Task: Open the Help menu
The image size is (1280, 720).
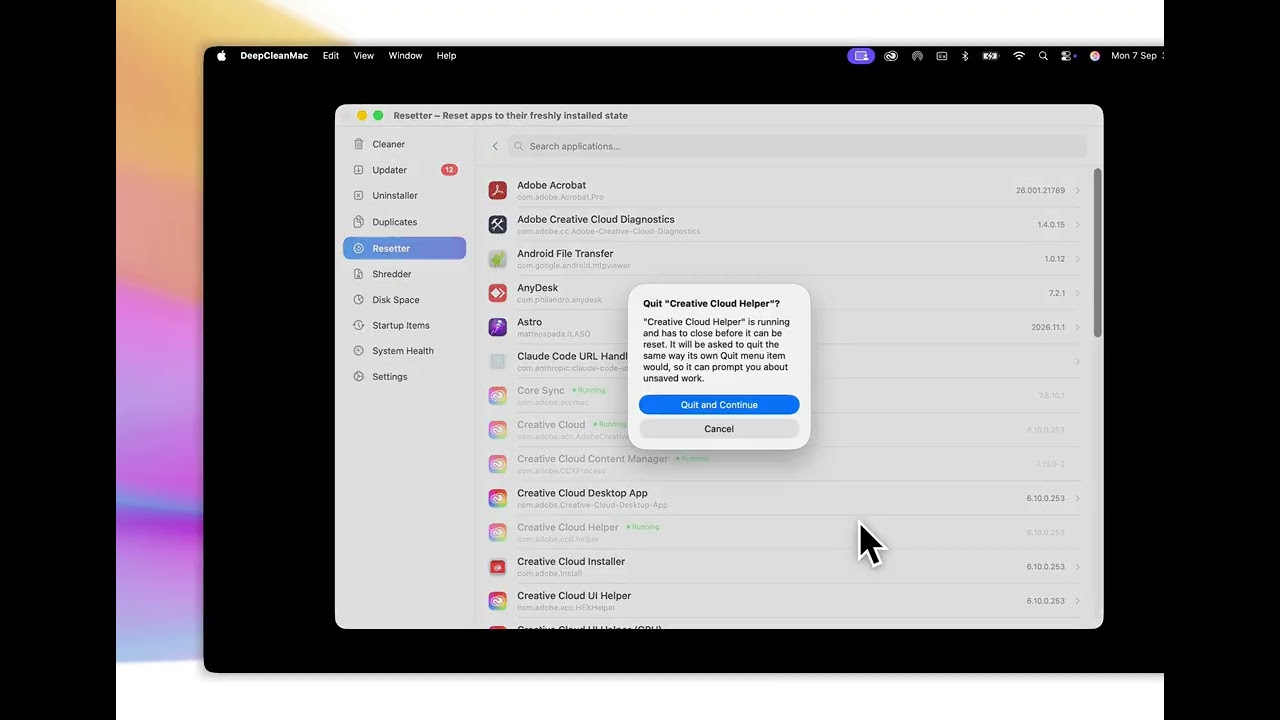Action: point(446,56)
